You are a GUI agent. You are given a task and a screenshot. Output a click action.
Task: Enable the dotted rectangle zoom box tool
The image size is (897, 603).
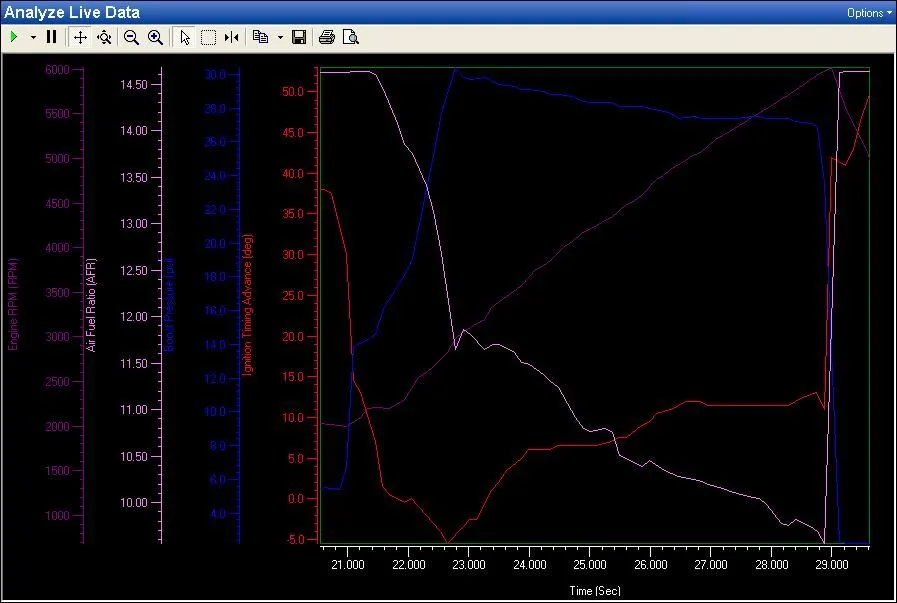tap(208, 37)
